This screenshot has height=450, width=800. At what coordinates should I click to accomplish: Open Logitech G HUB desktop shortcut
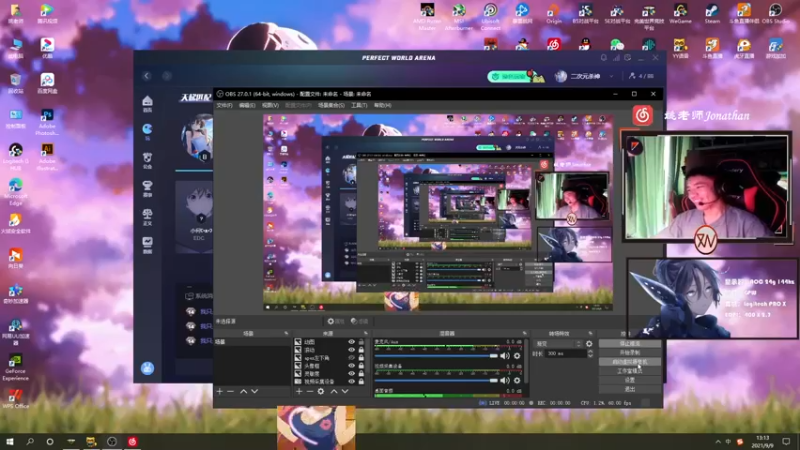click(x=15, y=157)
